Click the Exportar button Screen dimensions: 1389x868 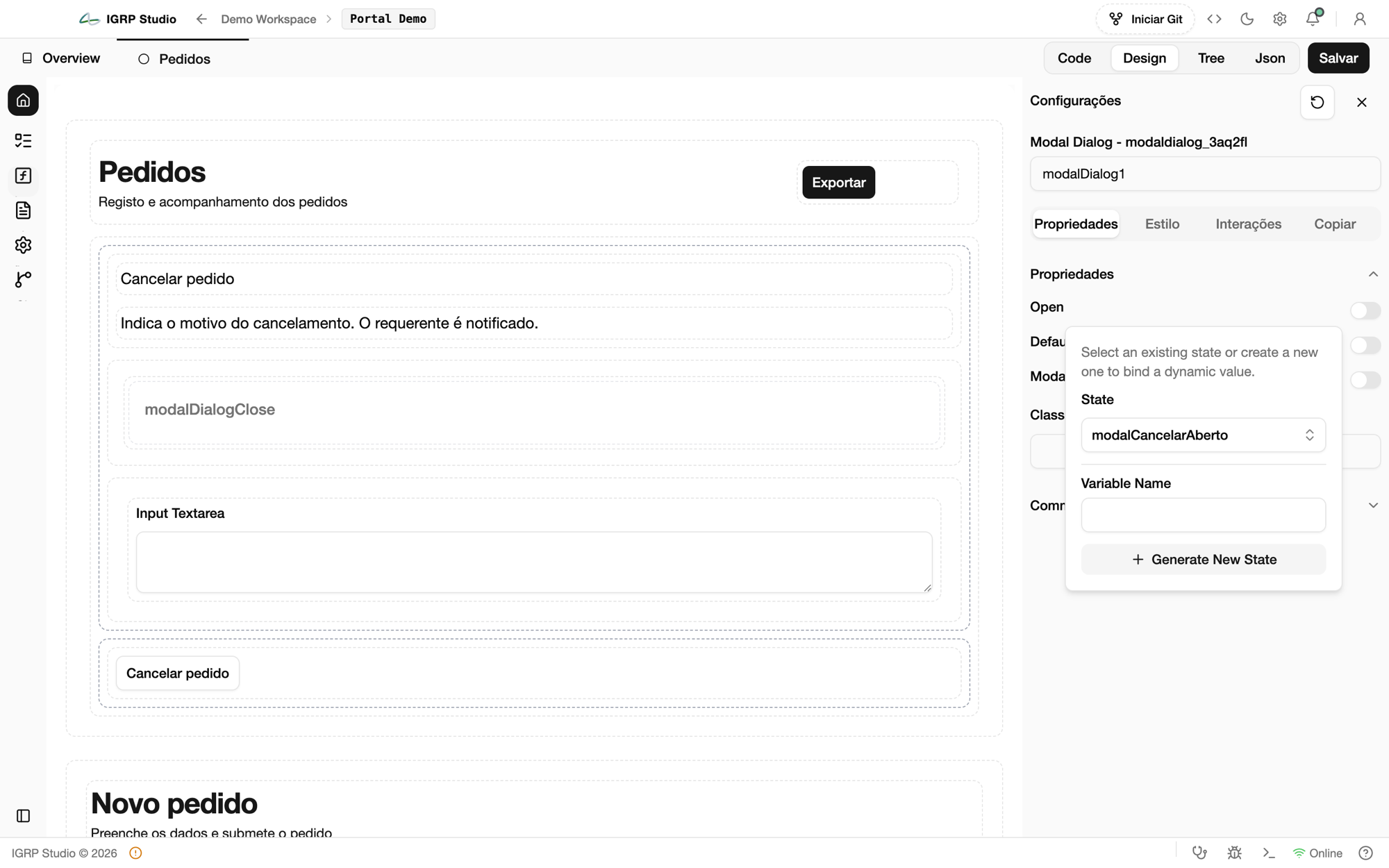coord(838,183)
